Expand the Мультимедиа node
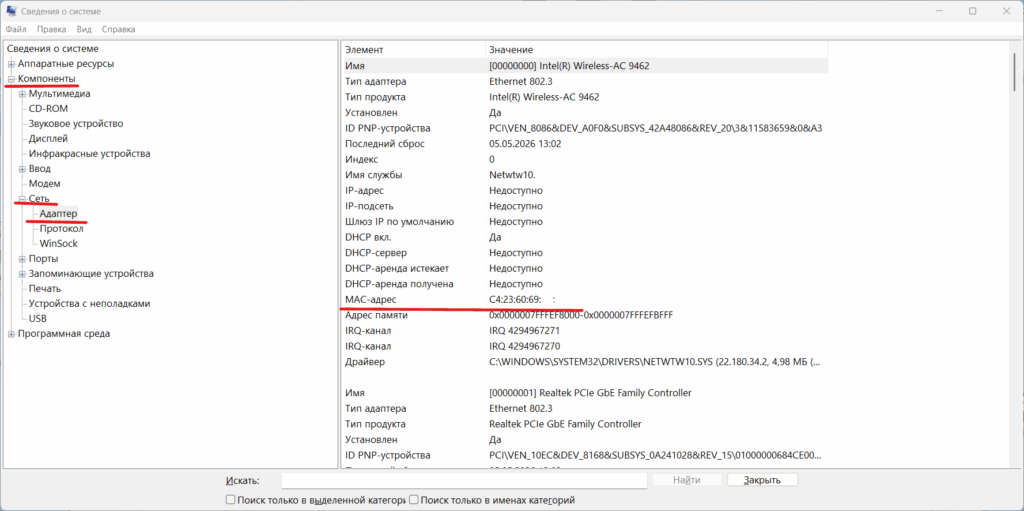This screenshot has height=511, width=1024. pyautogui.click(x=22, y=94)
